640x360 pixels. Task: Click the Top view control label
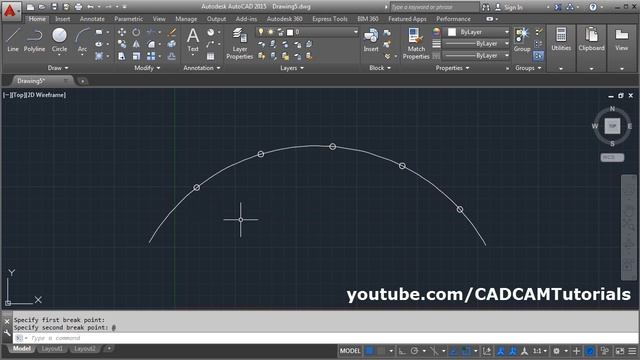click(19, 95)
